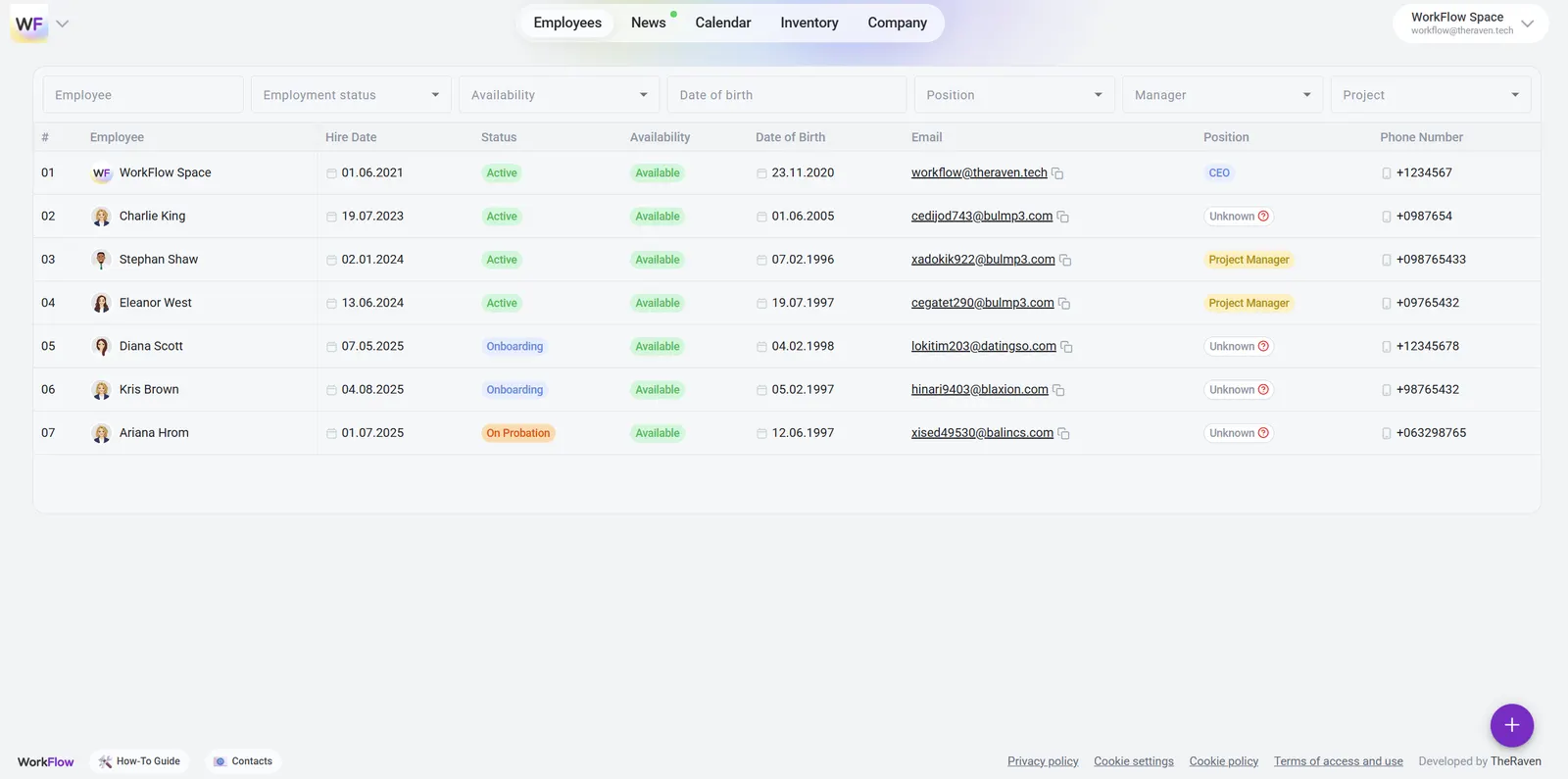Screen dimensions: 1568x779
Task: Click Charlie King's avatar
Action: (x=101, y=217)
